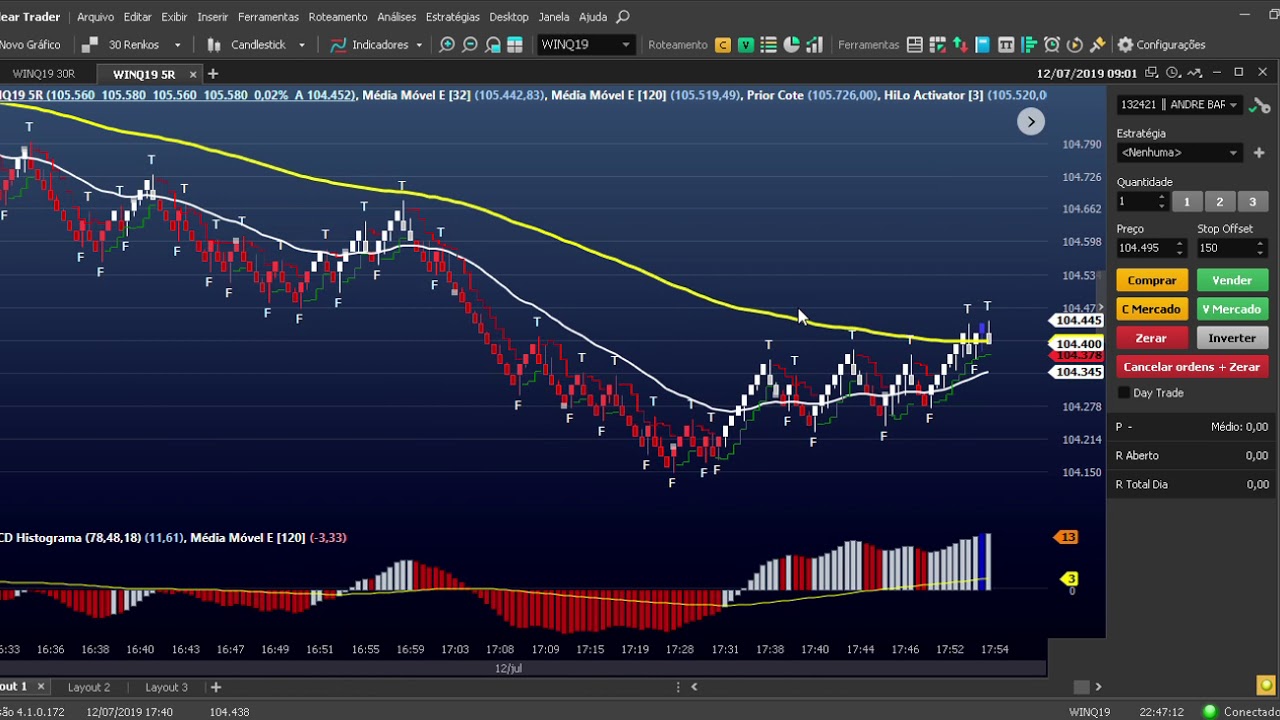Click the zoom out magnifier icon
Image resolution: width=1280 pixels, height=720 pixels.
tap(470, 45)
